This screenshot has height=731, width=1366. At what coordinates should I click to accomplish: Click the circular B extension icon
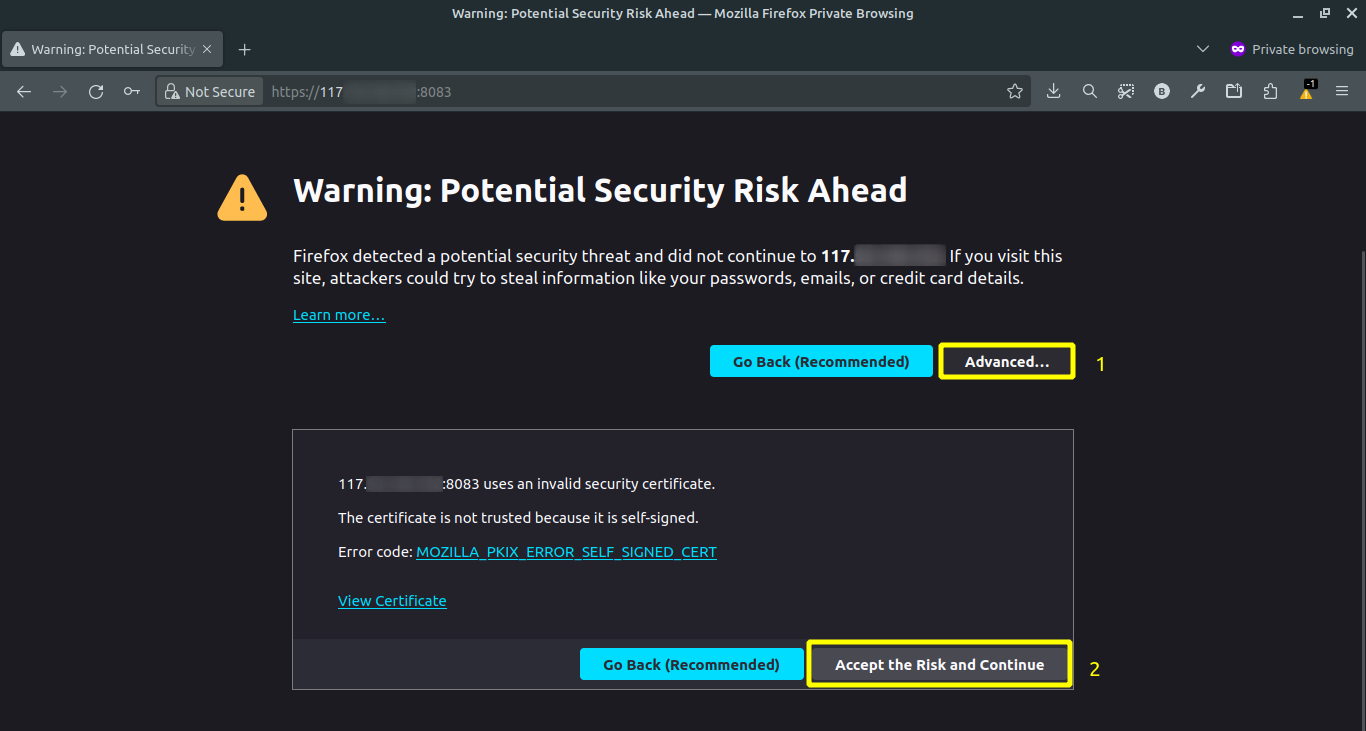(x=1161, y=91)
